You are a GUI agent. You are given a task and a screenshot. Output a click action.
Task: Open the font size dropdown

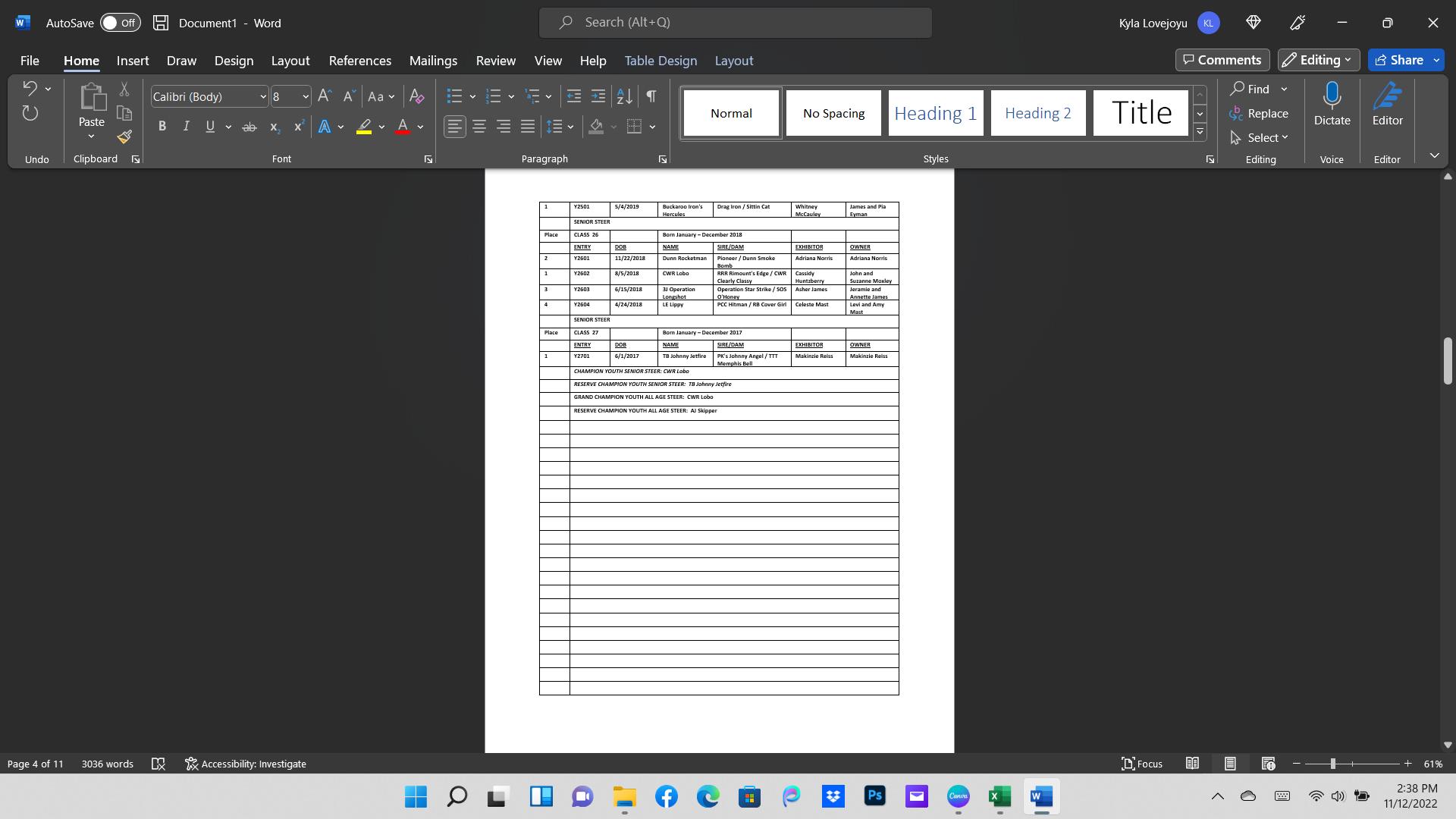tap(306, 96)
